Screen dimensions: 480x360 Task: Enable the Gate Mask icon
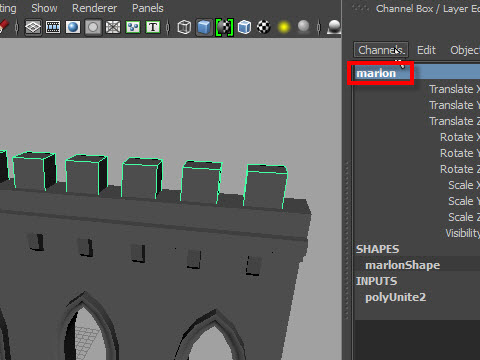point(93,27)
